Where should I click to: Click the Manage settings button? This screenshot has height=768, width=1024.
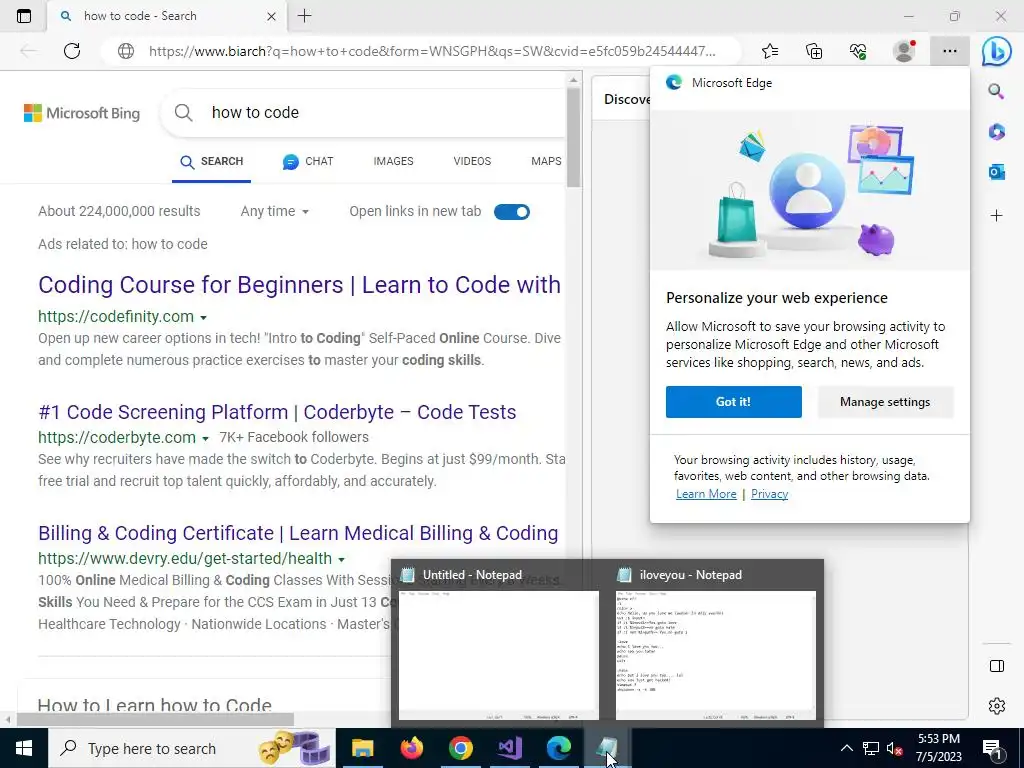[x=885, y=402]
